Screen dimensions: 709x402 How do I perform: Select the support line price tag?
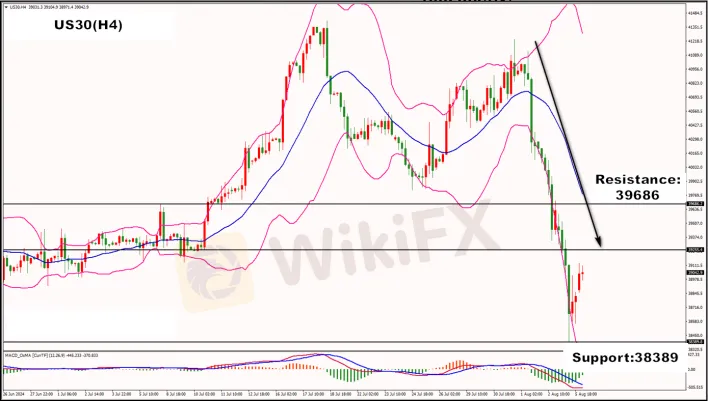[695, 342]
